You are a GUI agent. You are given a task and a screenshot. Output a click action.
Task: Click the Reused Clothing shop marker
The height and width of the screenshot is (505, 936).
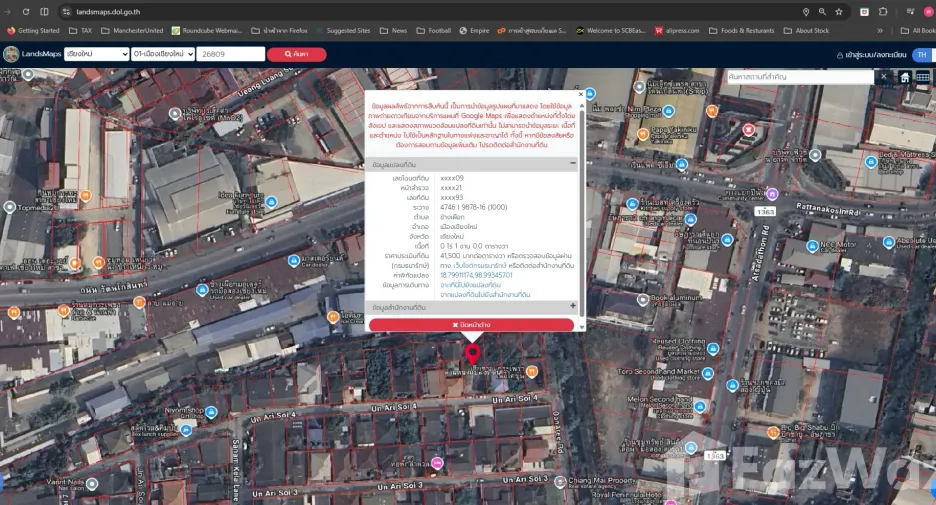tap(713, 349)
